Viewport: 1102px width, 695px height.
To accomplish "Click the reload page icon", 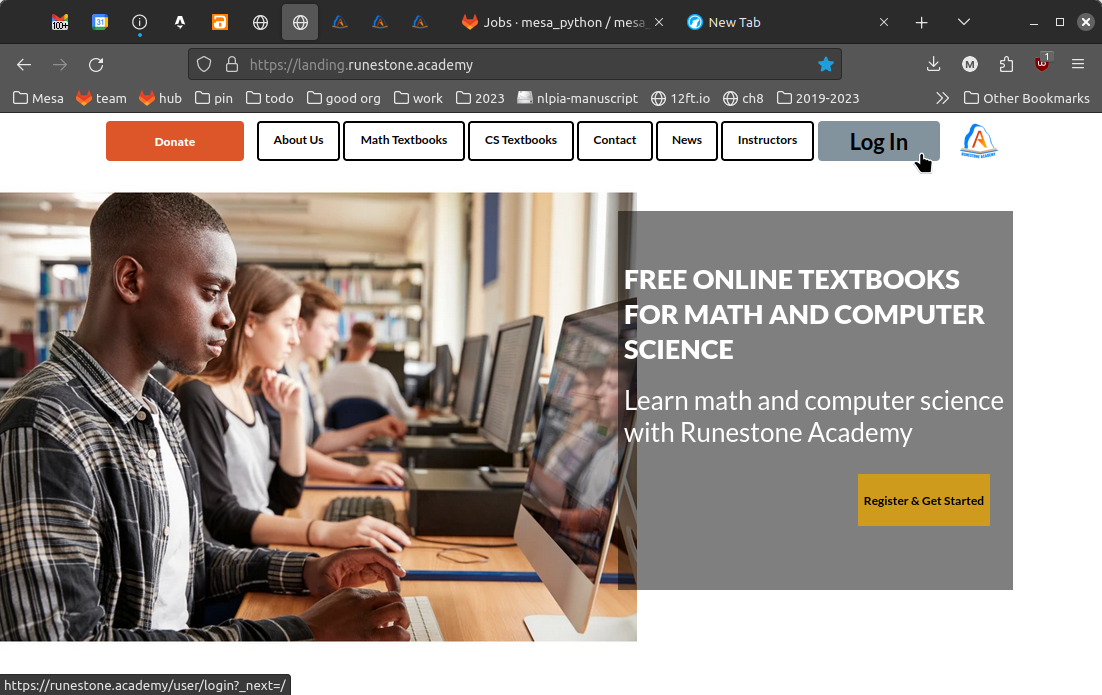I will coord(96,64).
